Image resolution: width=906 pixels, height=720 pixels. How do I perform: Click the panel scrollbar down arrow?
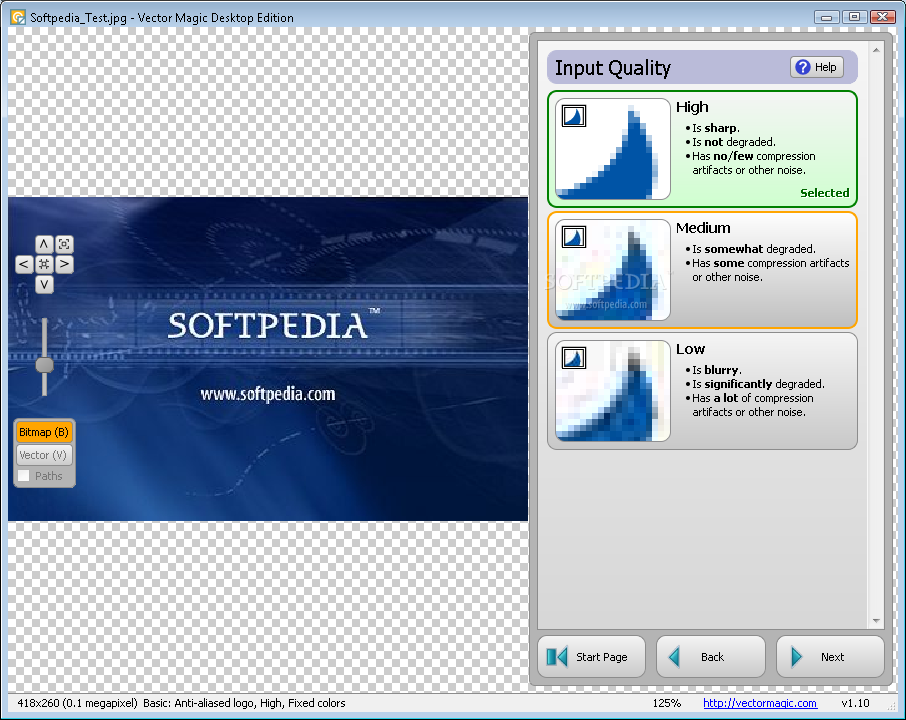[876, 621]
